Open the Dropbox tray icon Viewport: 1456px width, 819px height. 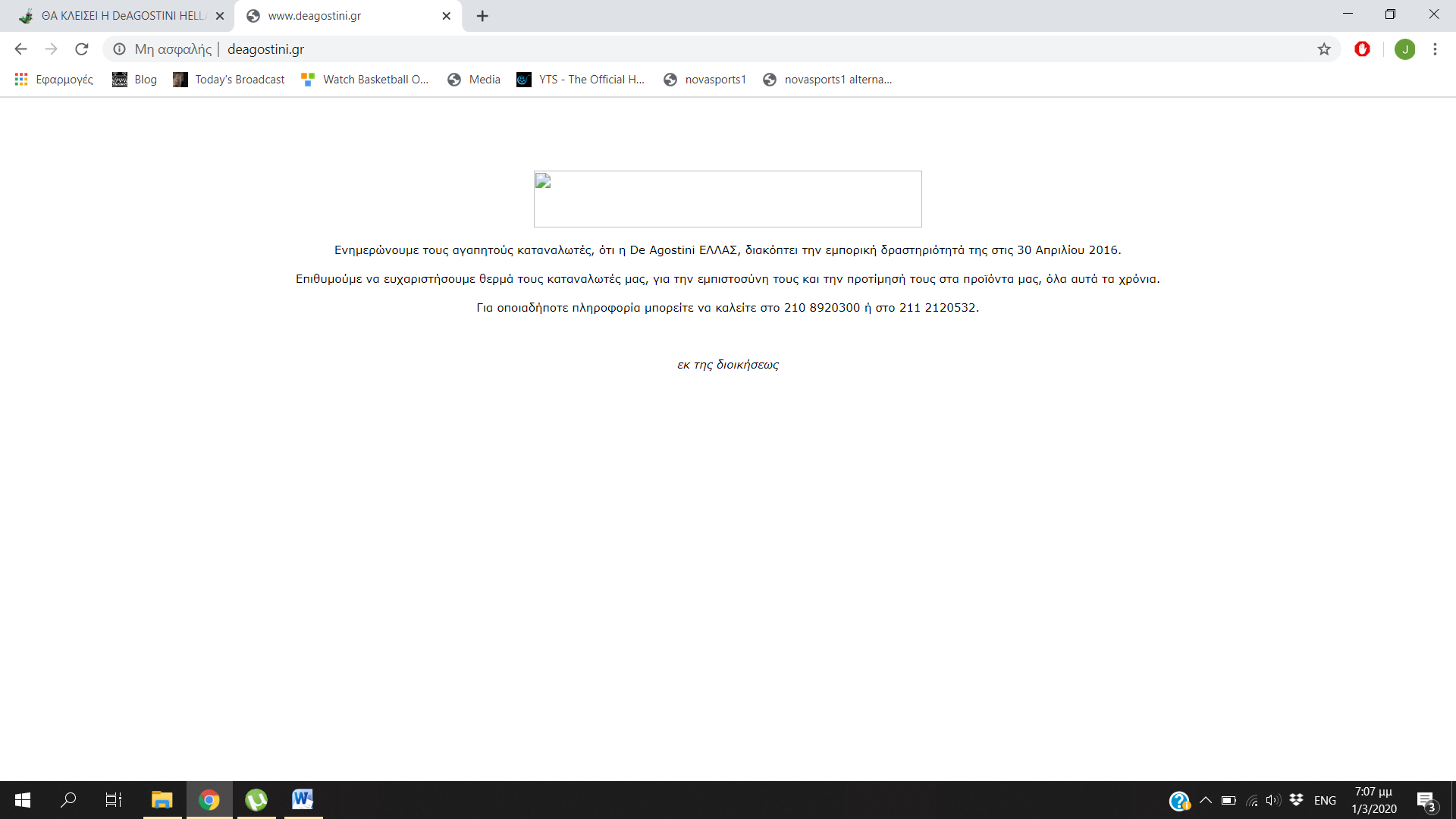coord(1296,800)
